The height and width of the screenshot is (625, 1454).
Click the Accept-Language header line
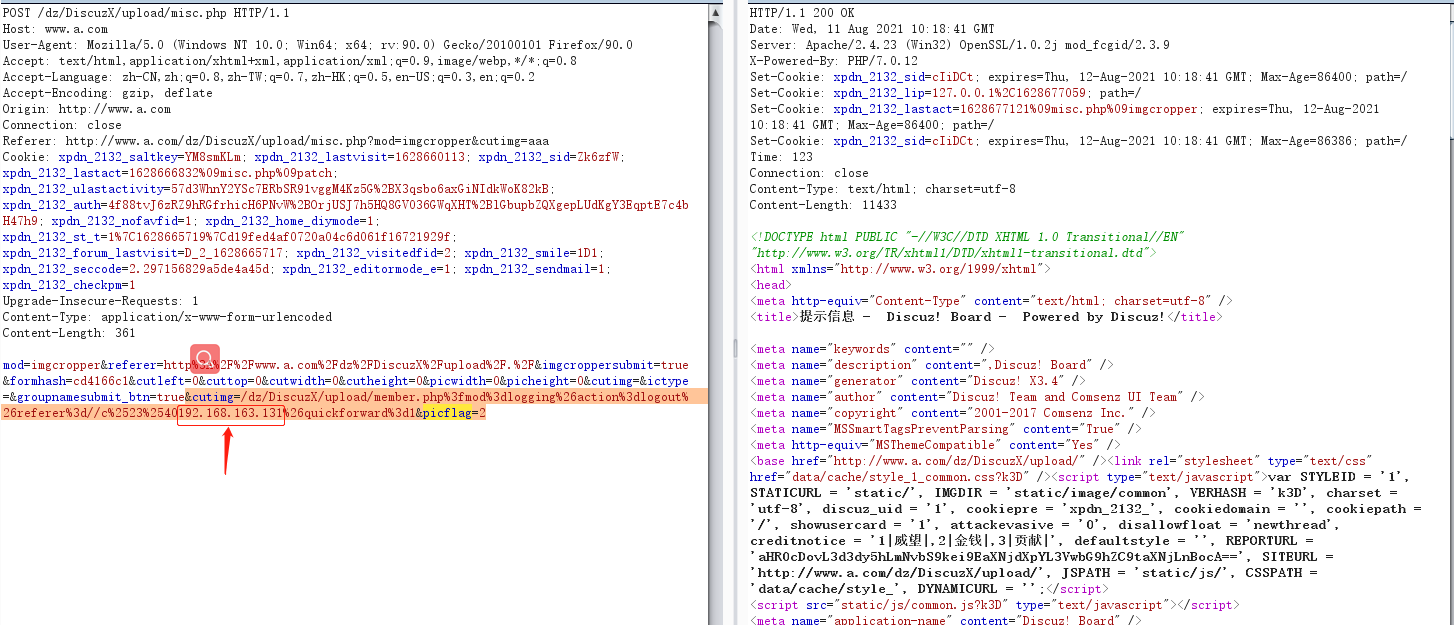point(268,77)
